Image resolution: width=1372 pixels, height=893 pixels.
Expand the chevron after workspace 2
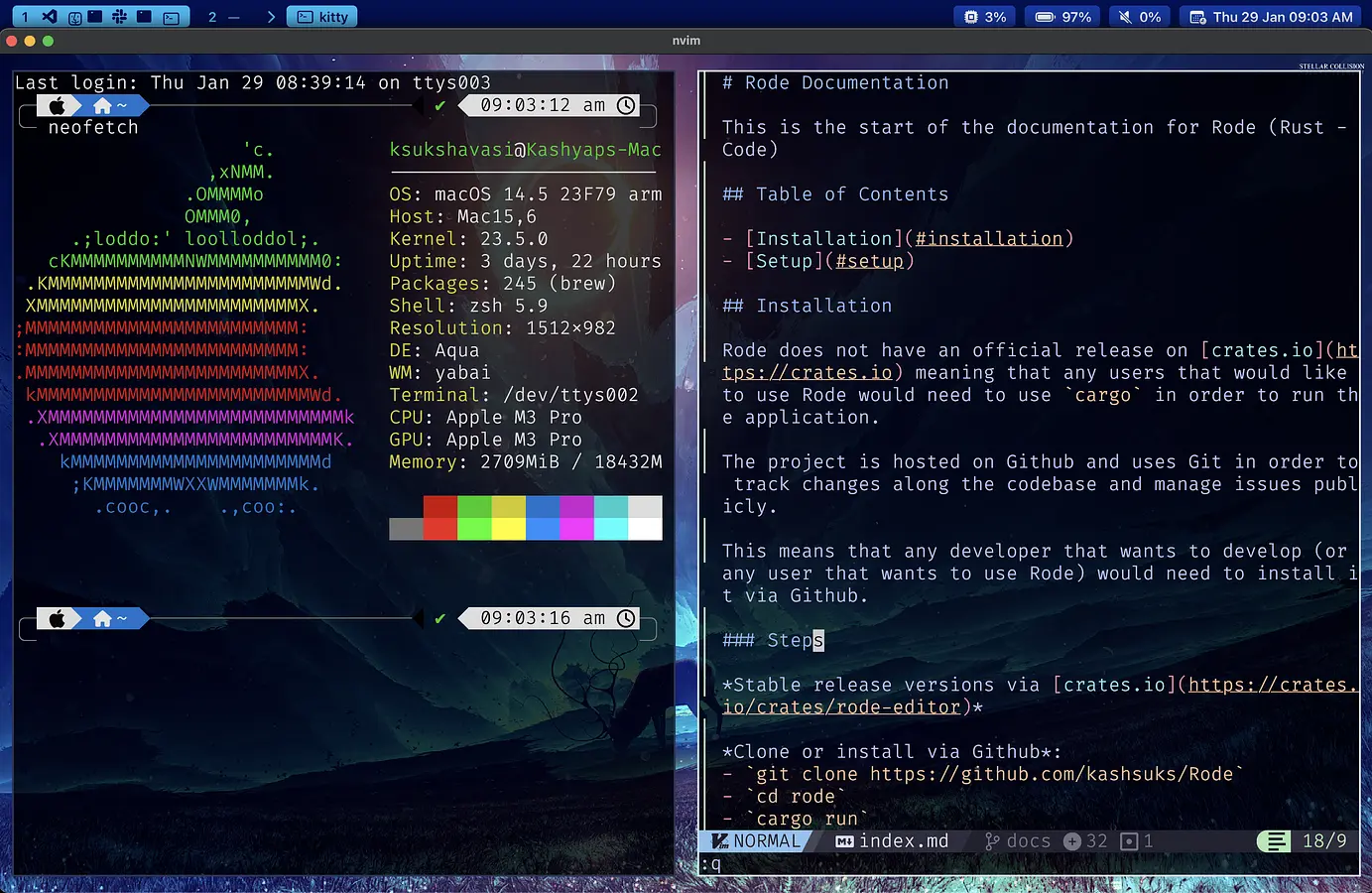(x=270, y=16)
